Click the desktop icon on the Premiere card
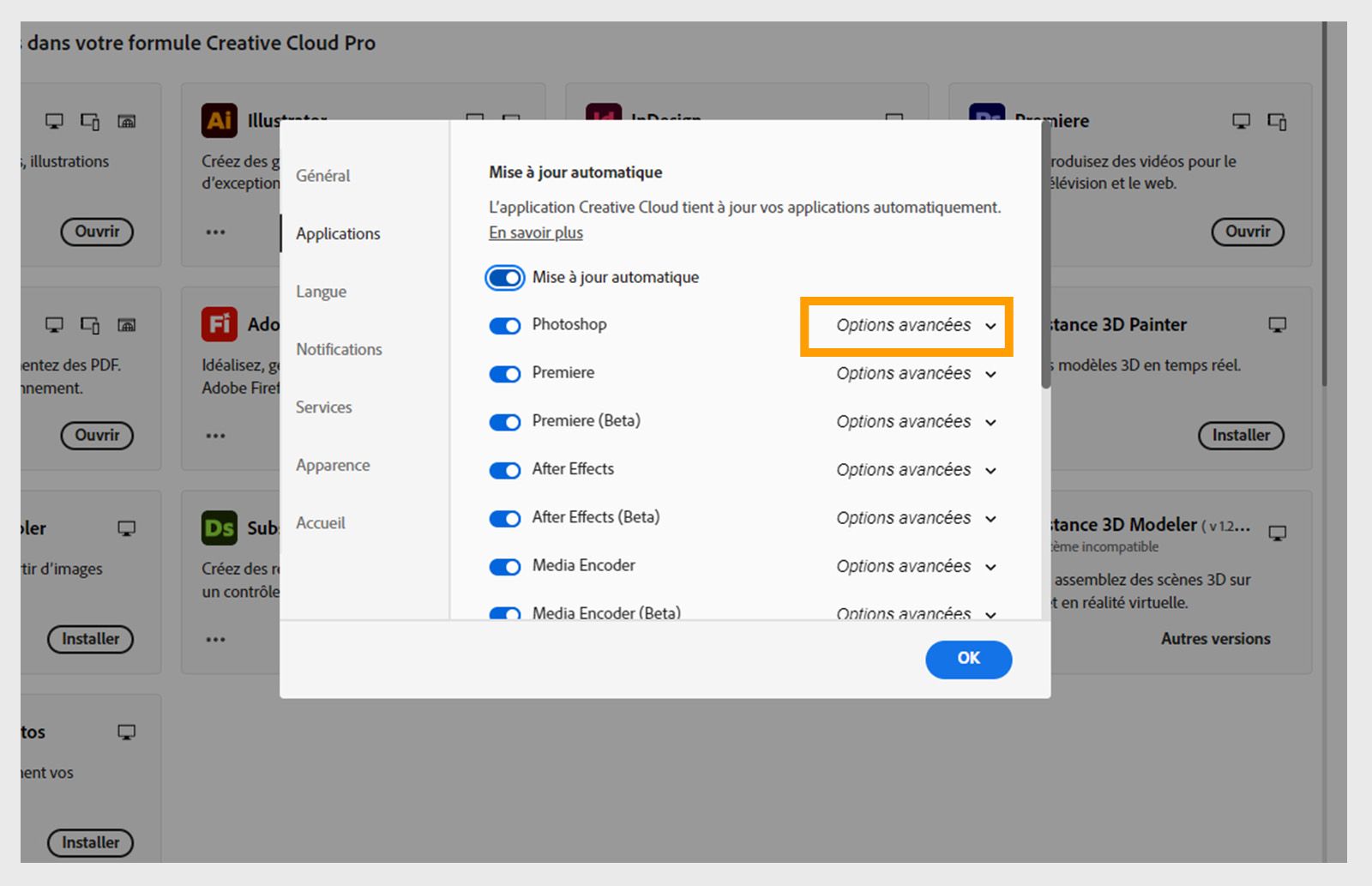This screenshot has height=886, width=1372. (1241, 121)
